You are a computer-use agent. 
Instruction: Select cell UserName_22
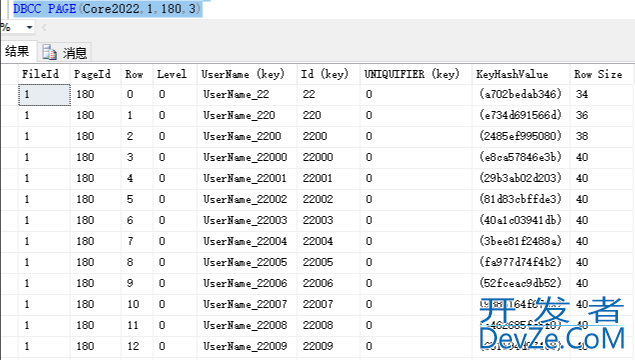tap(247, 95)
